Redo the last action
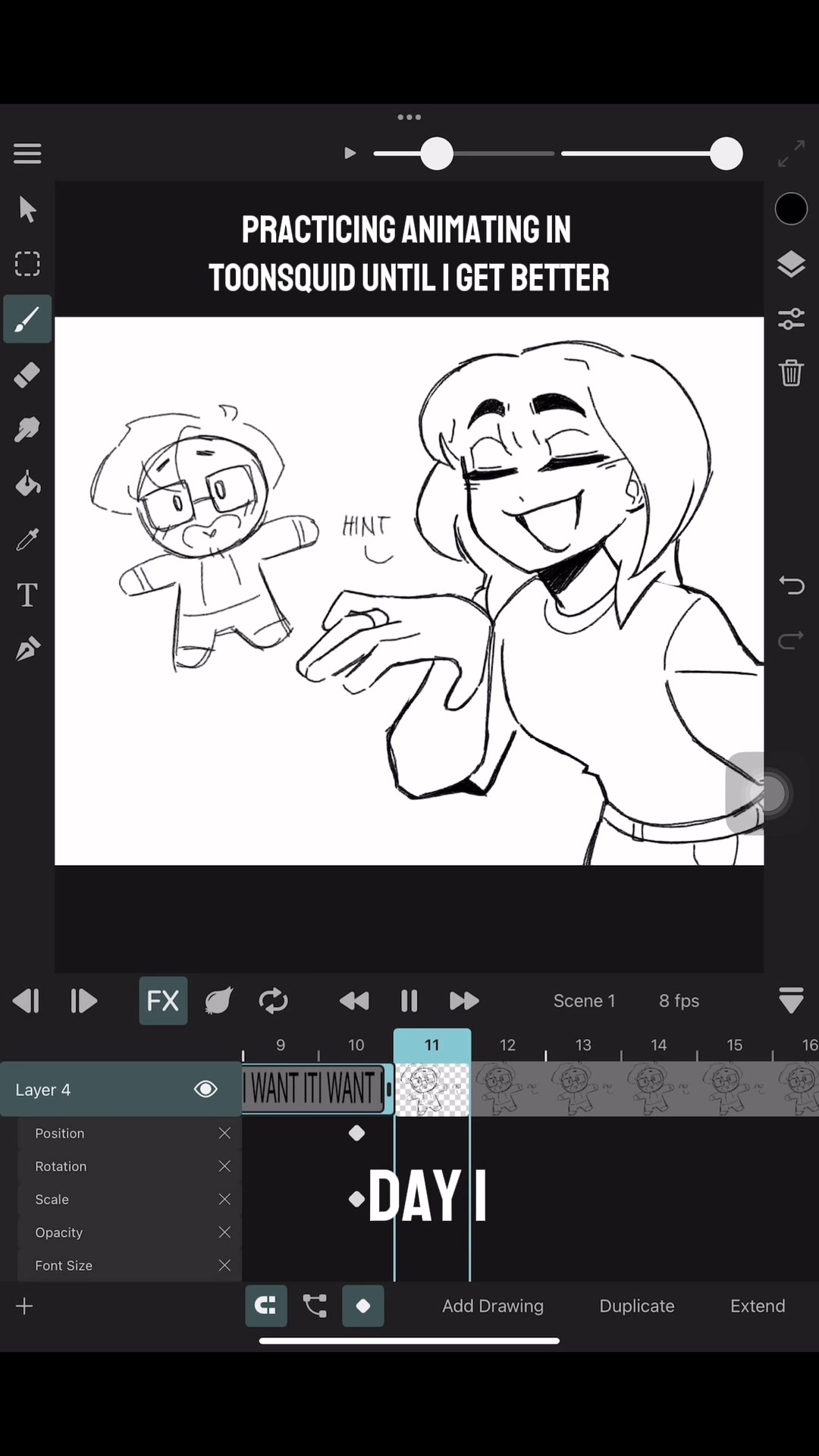The height and width of the screenshot is (1456, 819). [x=791, y=640]
